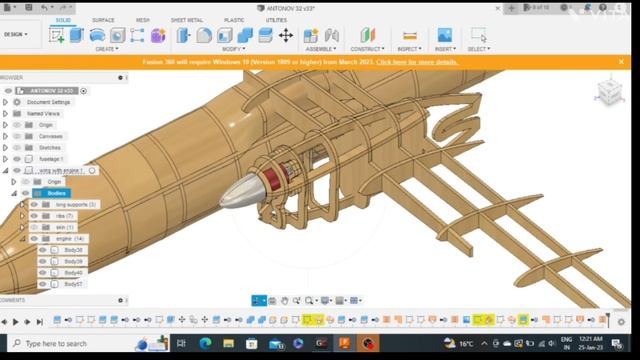Click the Pan hand tool
Image resolution: width=640 pixels, height=360 pixels.
284,301
